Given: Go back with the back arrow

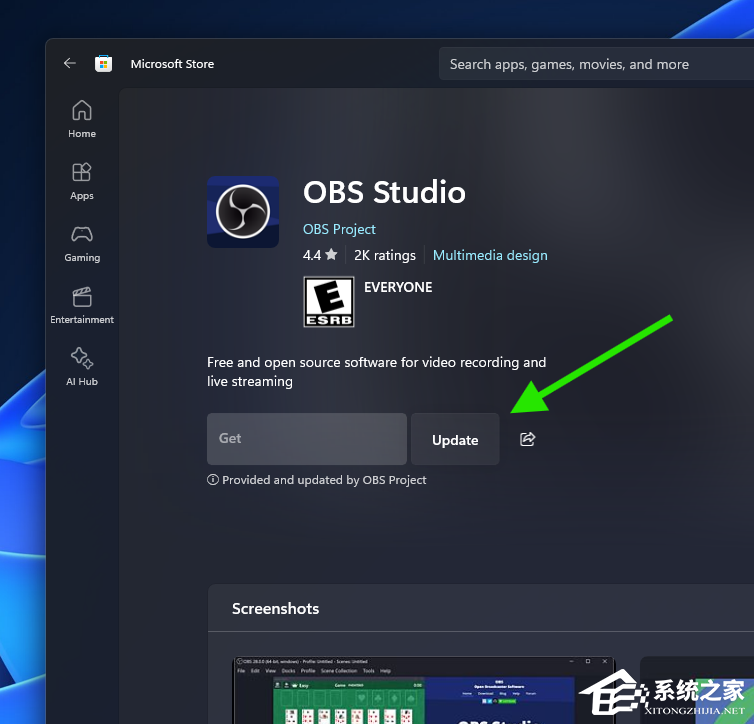Looking at the screenshot, I should click(x=70, y=63).
